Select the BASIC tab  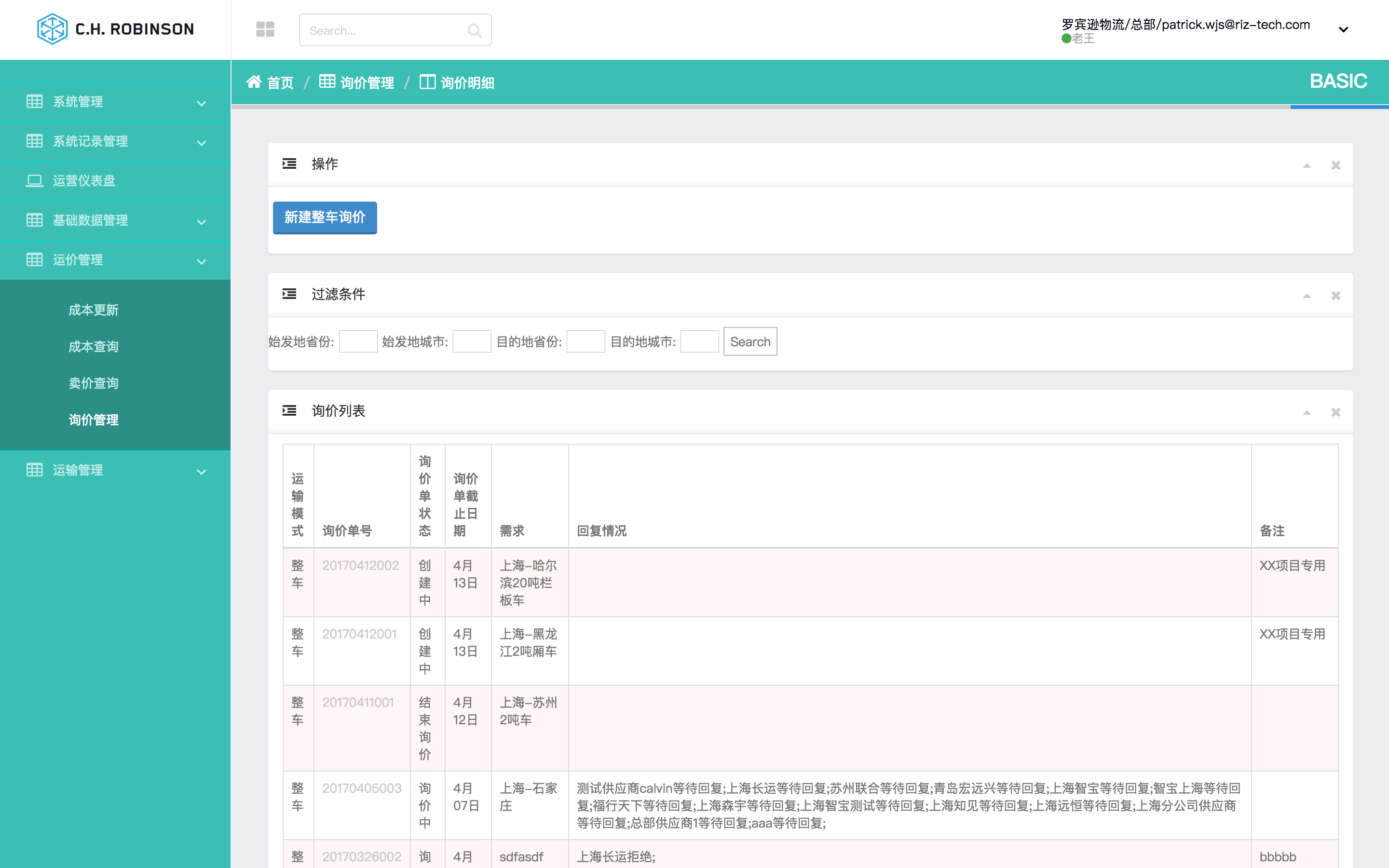1338,81
